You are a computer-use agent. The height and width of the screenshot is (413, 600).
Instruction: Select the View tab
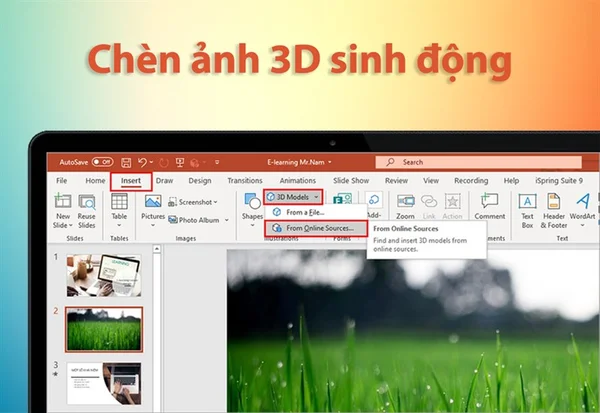pyautogui.click(x=431, y=181)
